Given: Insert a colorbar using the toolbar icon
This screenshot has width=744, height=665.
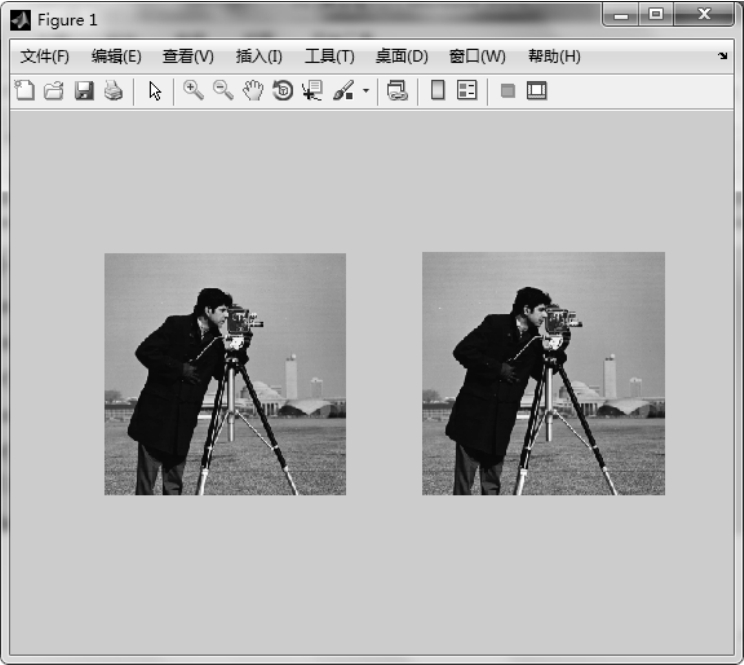Looking at the screenshot, I should tap(437, 91).
